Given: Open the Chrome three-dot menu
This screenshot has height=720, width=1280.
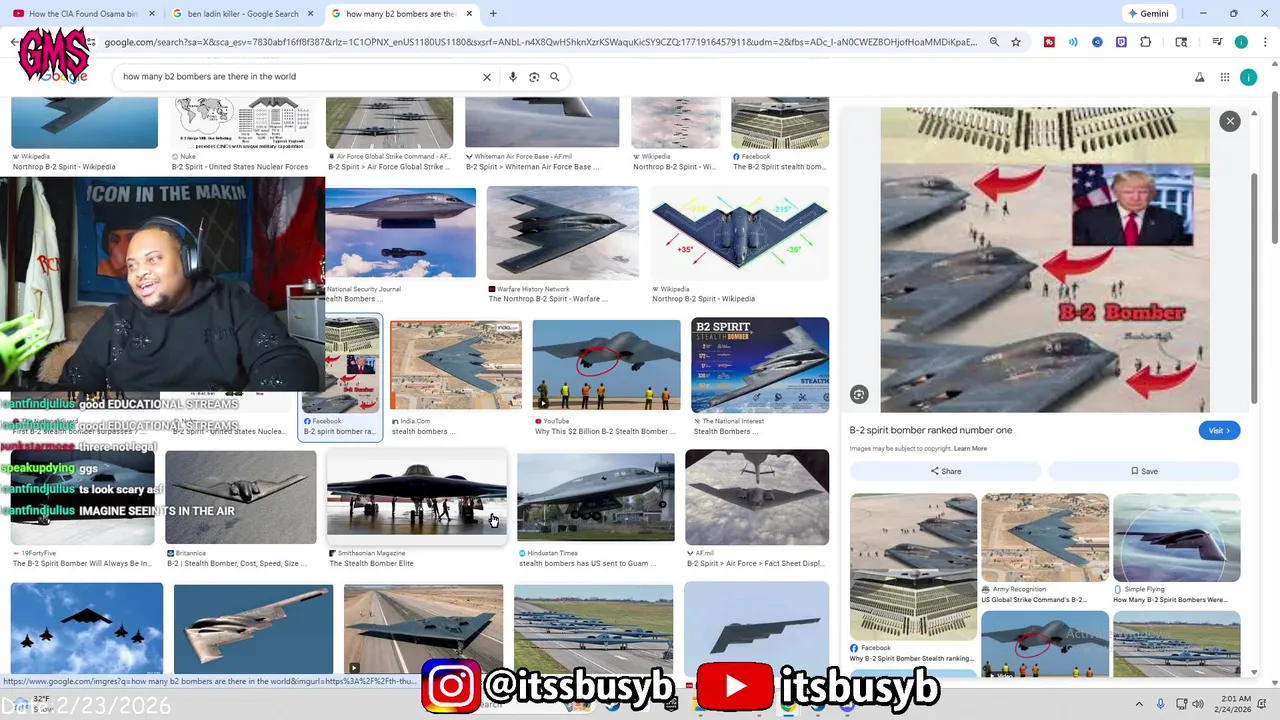Looking at the screenshot, I should tap(1265, 42).
